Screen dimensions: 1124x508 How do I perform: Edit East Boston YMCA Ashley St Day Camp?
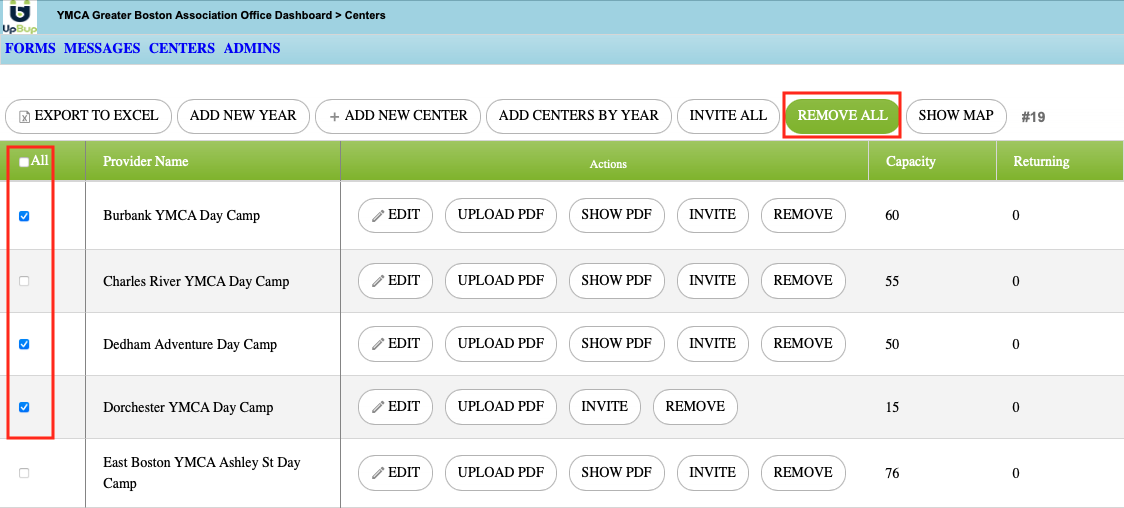[396, 473]
